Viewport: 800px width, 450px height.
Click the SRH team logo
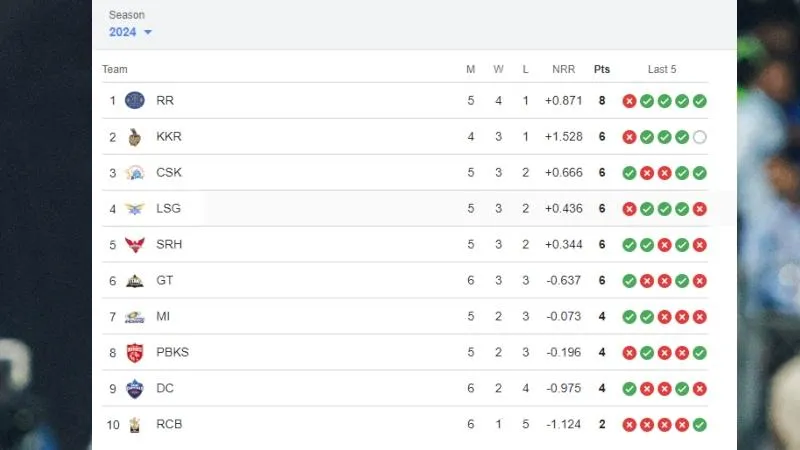pos(135,245)
